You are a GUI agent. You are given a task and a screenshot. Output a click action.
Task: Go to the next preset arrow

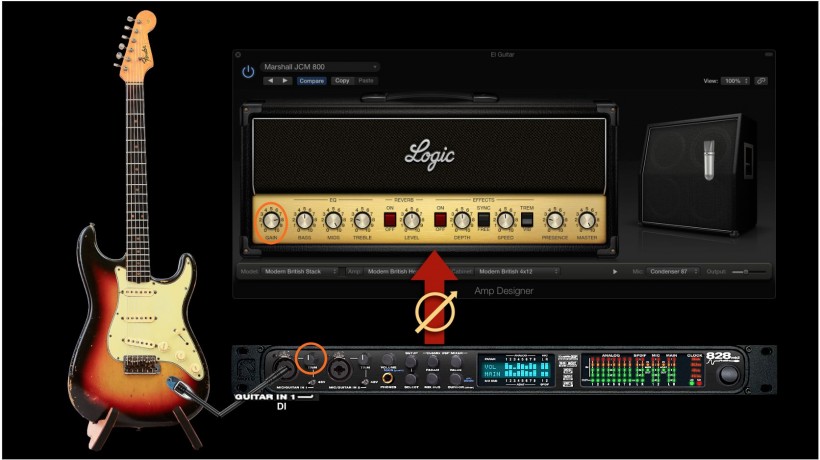(284, 80)
